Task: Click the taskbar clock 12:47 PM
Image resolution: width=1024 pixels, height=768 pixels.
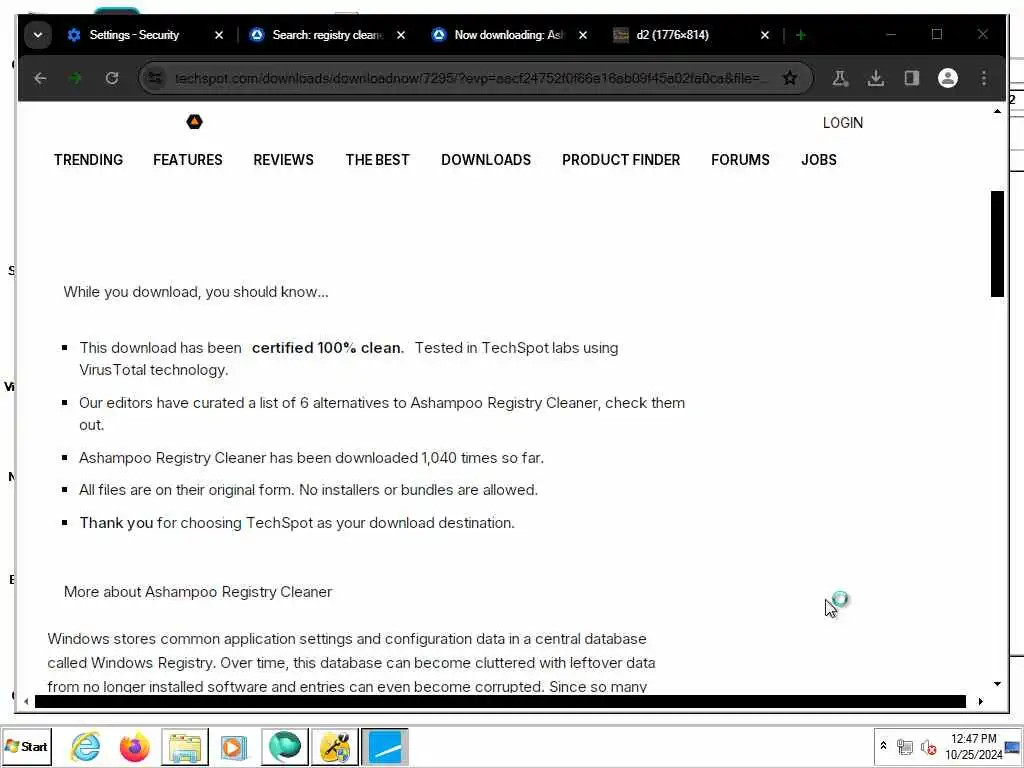Action: tap(974, 739)
